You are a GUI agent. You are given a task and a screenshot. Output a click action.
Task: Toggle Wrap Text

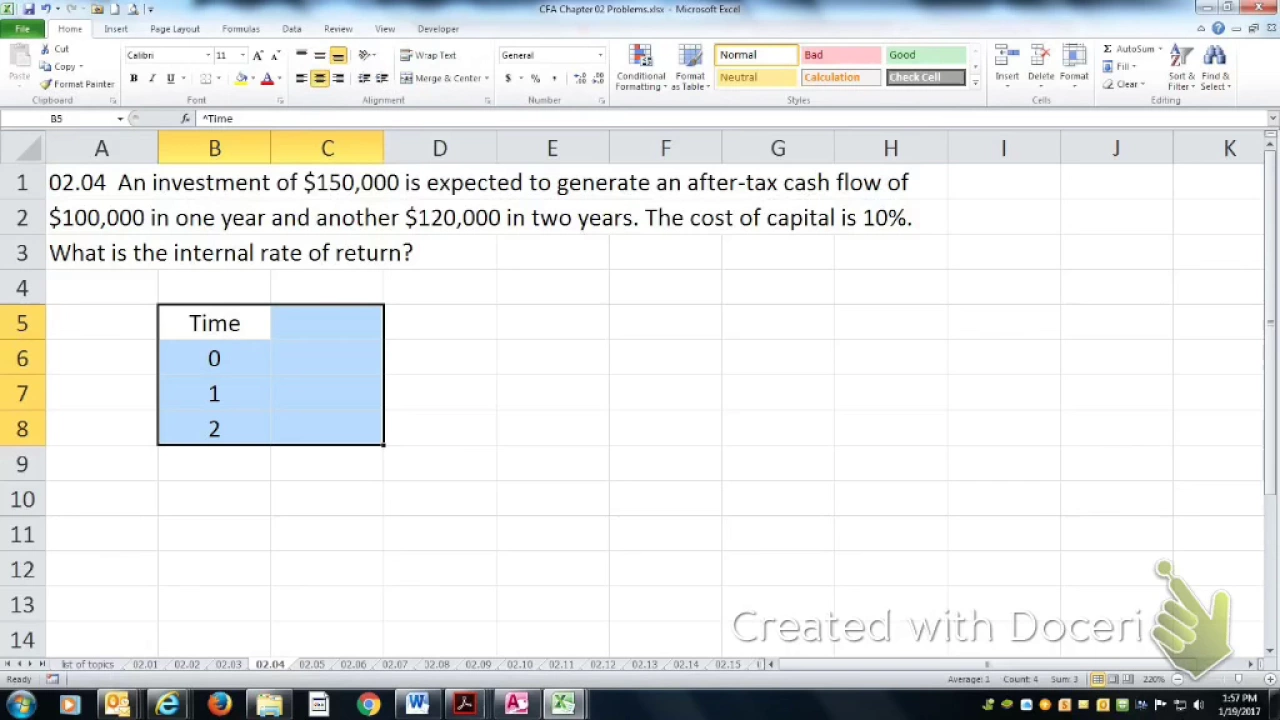click(x=428, y=55)
